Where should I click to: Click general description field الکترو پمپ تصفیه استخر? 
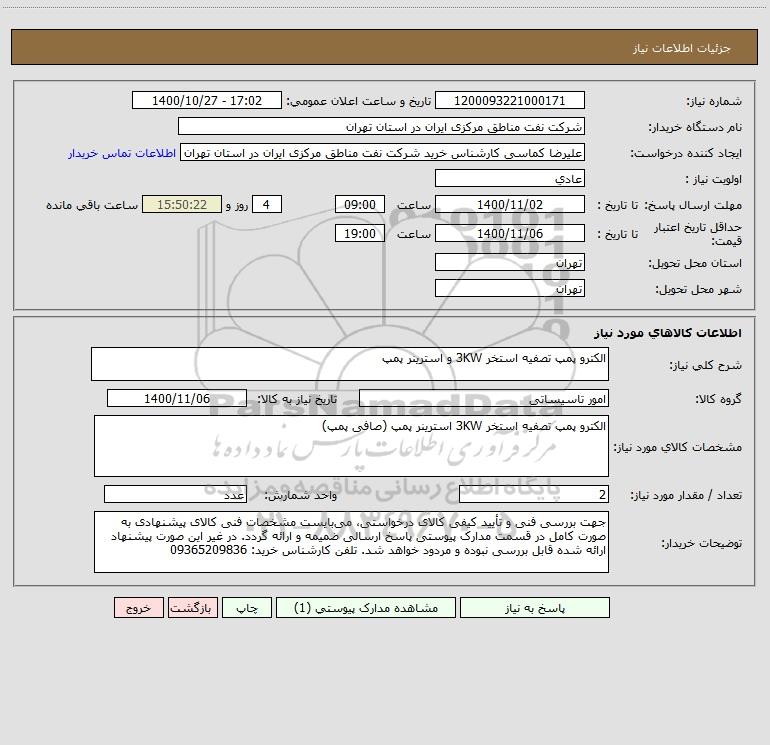350,364
